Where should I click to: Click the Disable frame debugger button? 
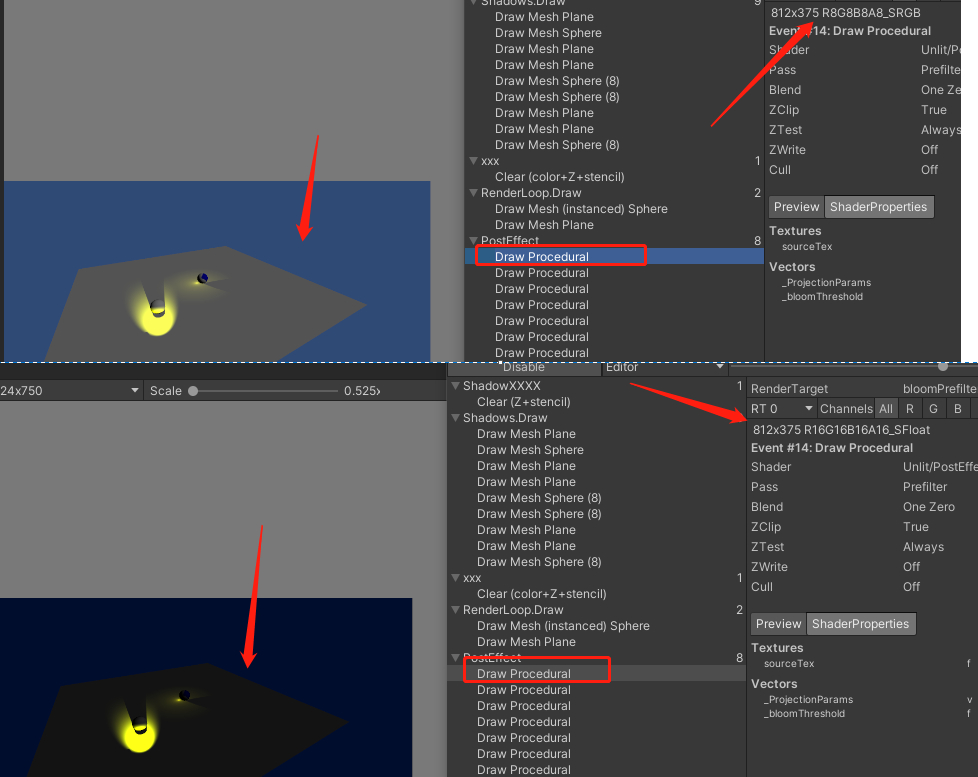tap(524, 368)
